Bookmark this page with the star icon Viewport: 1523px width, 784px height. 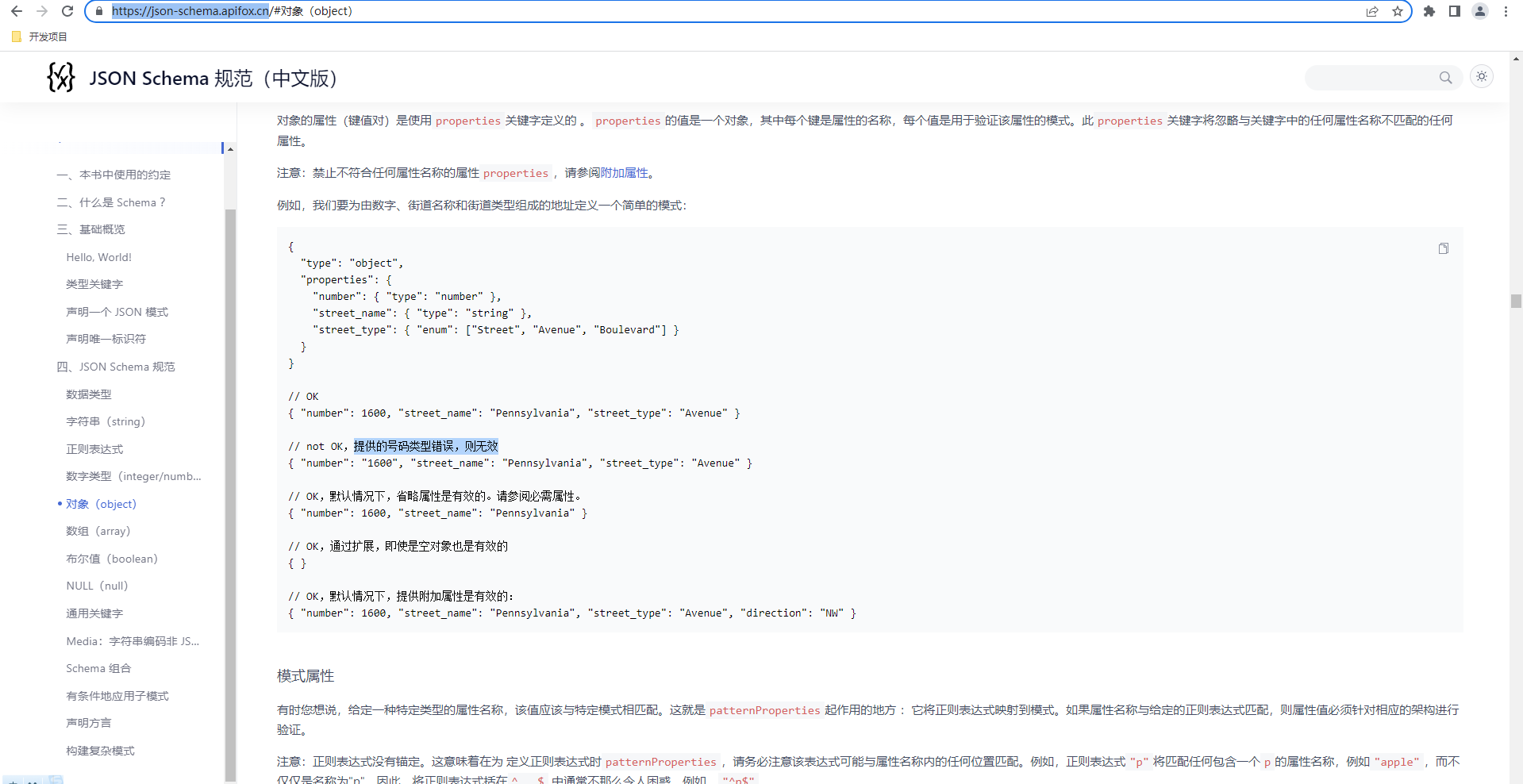click(1398, 11)
